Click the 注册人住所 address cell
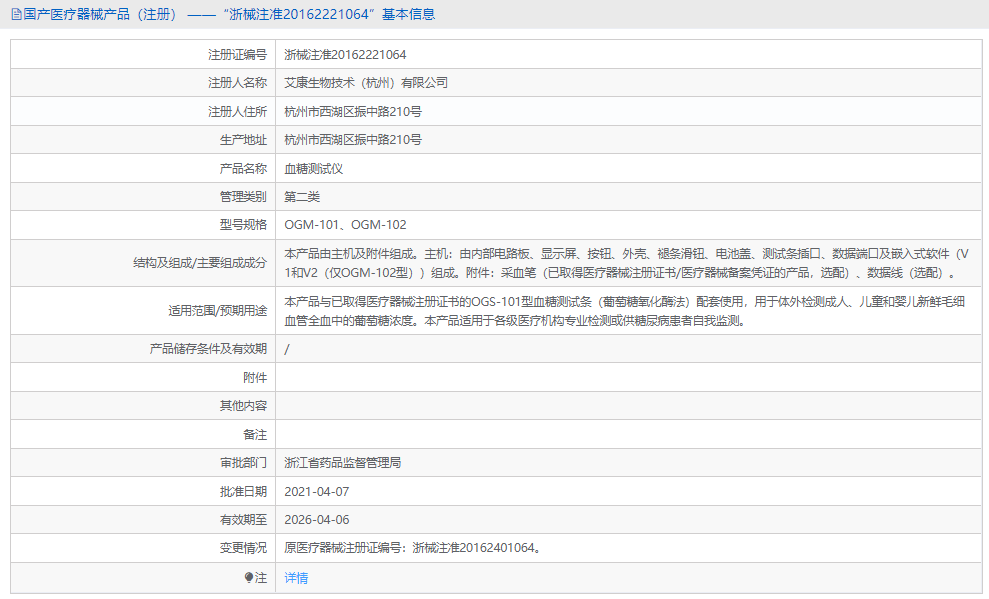 pos(357,110)
